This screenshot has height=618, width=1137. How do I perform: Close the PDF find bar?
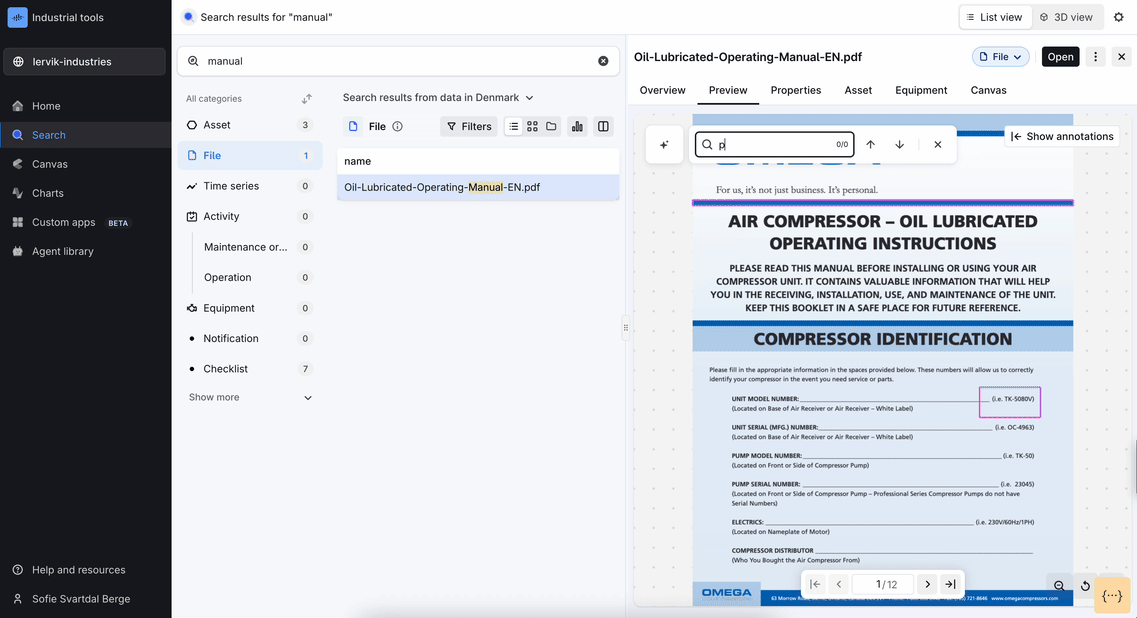pyautogui.click(x=938, y=144)
